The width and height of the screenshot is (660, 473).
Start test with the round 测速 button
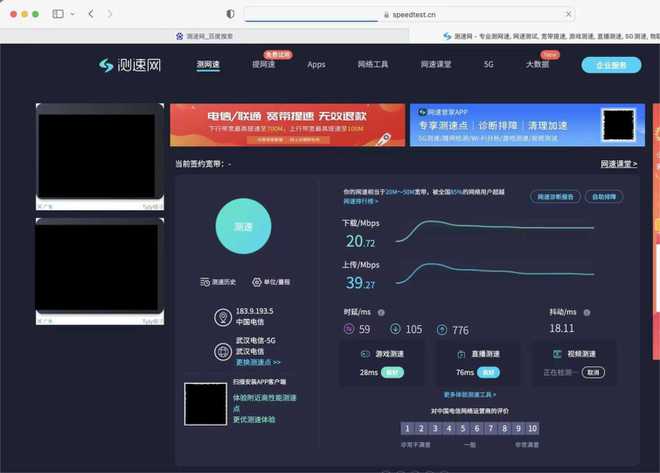coord(243,227)
